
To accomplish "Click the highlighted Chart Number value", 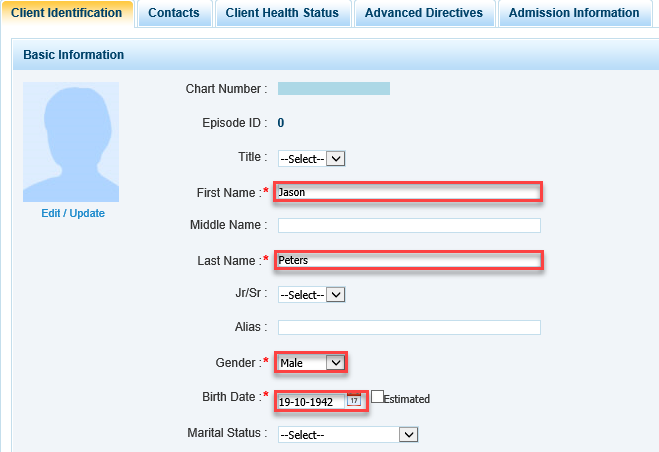I will tap(333, 89).
